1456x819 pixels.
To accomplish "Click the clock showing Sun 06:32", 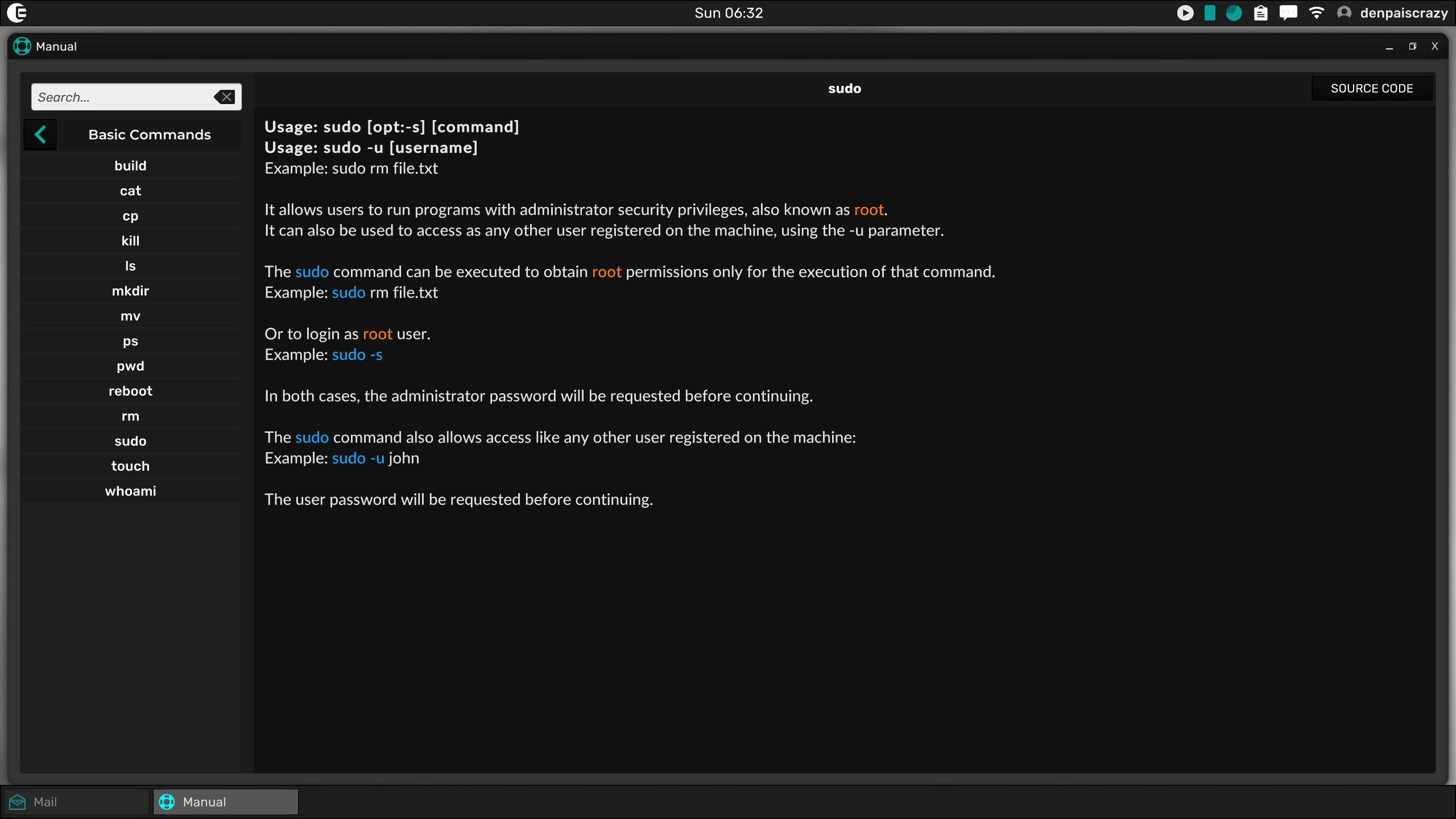I will click(x=728, y=13).
